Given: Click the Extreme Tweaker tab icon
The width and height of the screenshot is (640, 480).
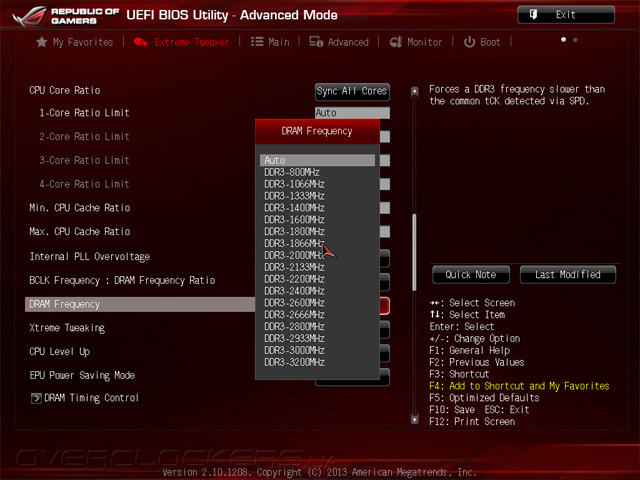Looking at the screenshot, I should tap(141, 42).
